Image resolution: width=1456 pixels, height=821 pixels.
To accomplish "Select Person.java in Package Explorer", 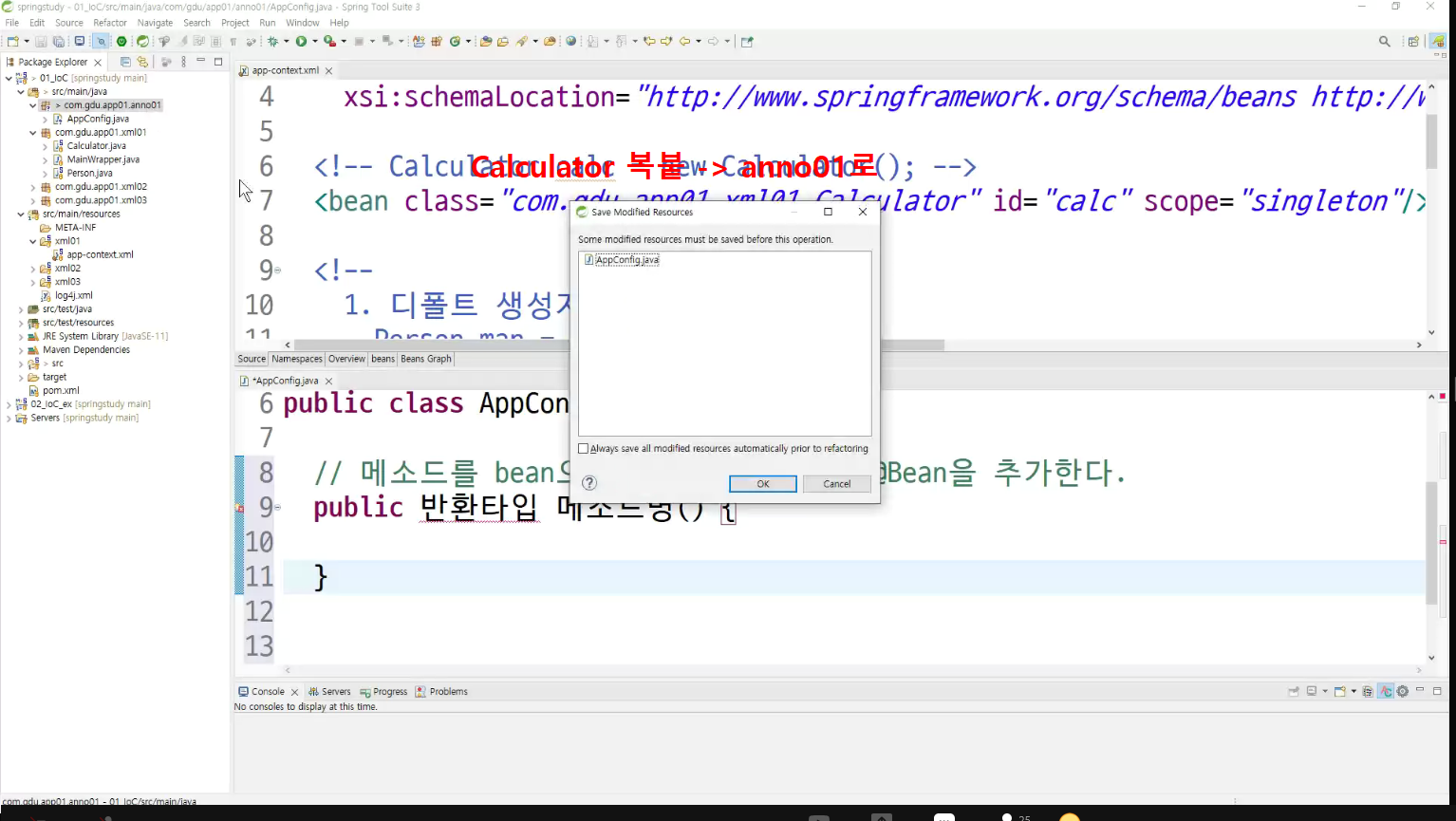I will pyautogui.click(x=89, y=174).
